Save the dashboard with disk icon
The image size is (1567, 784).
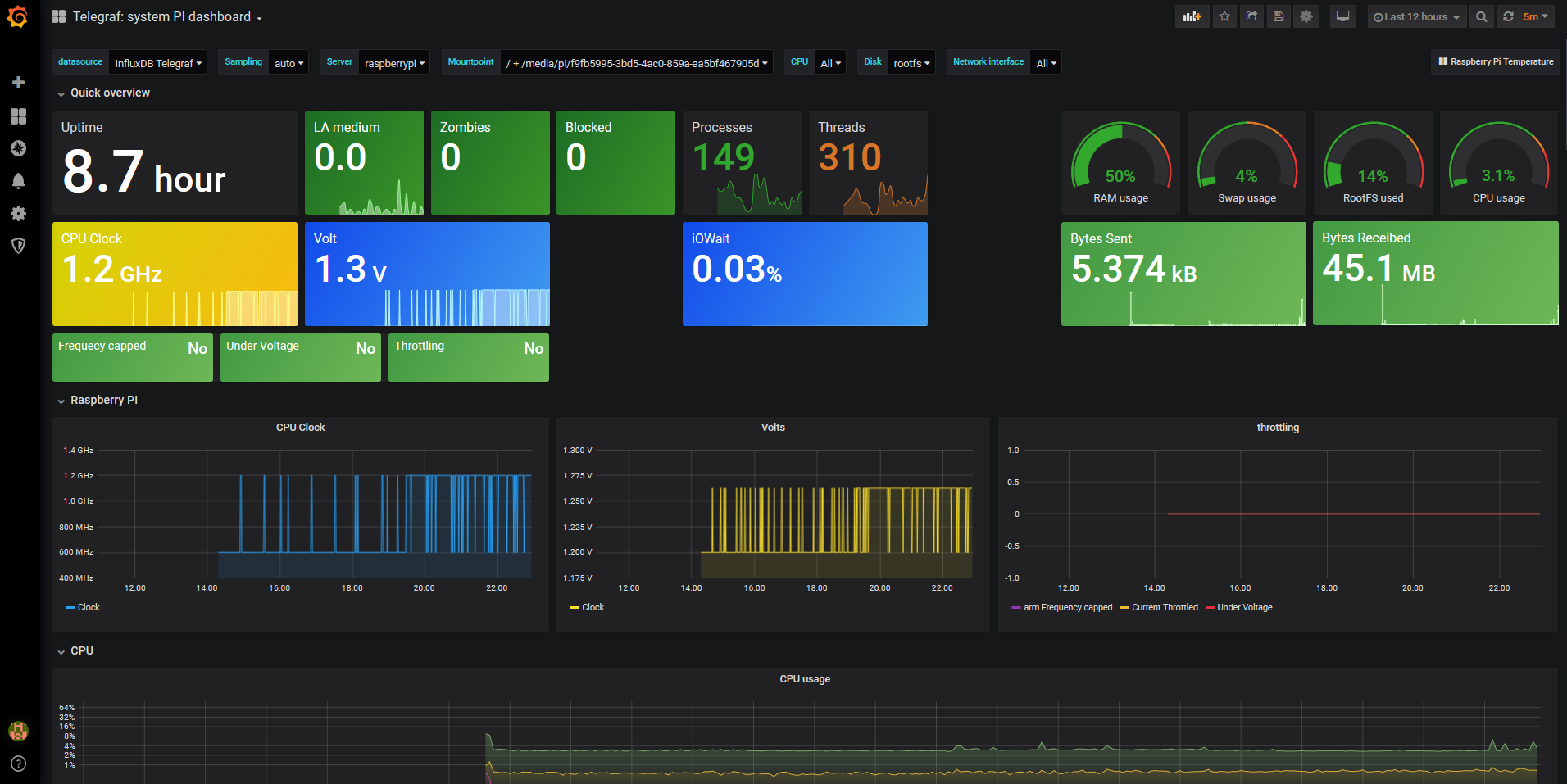(x=1279, y=16)
